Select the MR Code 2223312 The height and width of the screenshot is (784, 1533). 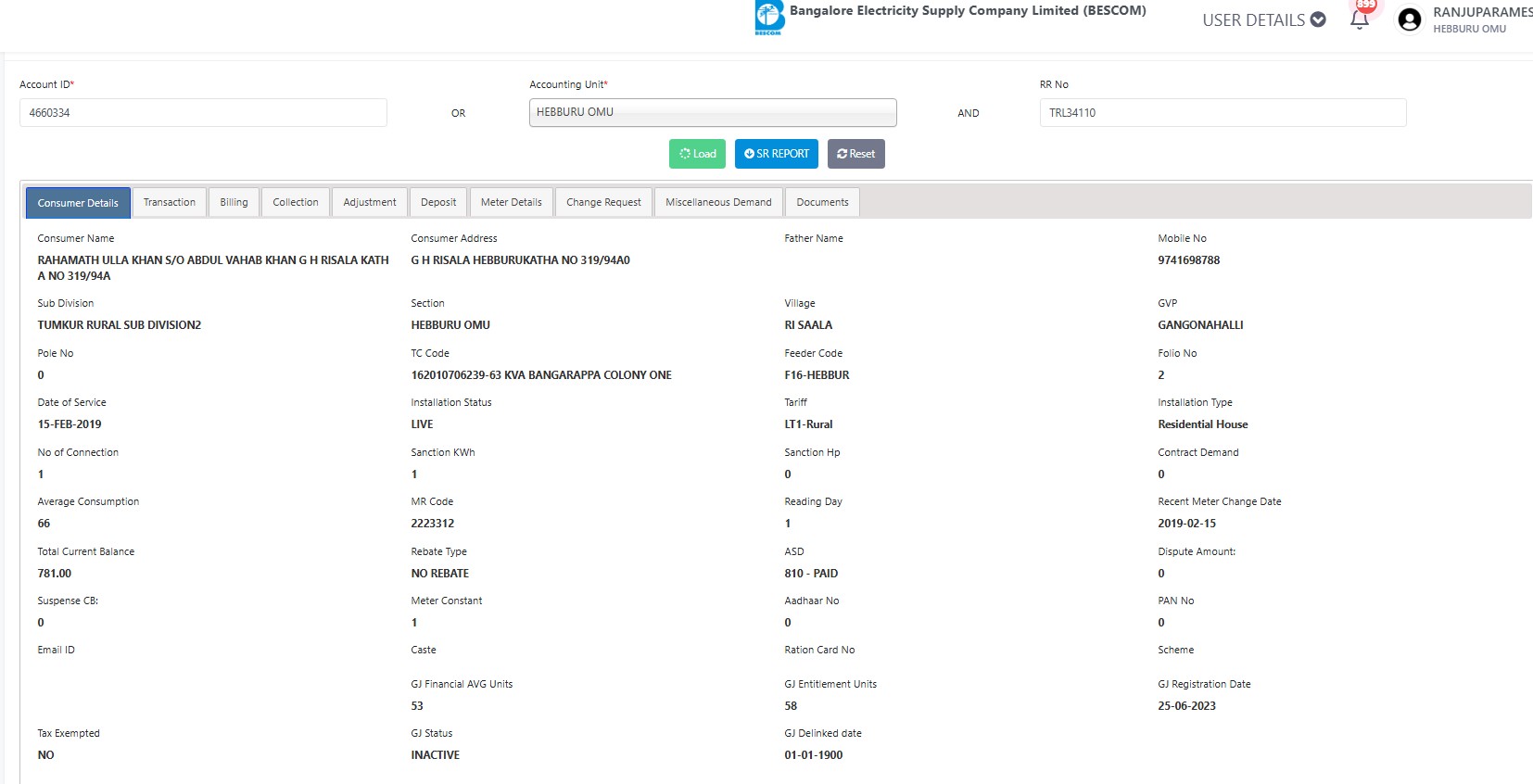433,524
